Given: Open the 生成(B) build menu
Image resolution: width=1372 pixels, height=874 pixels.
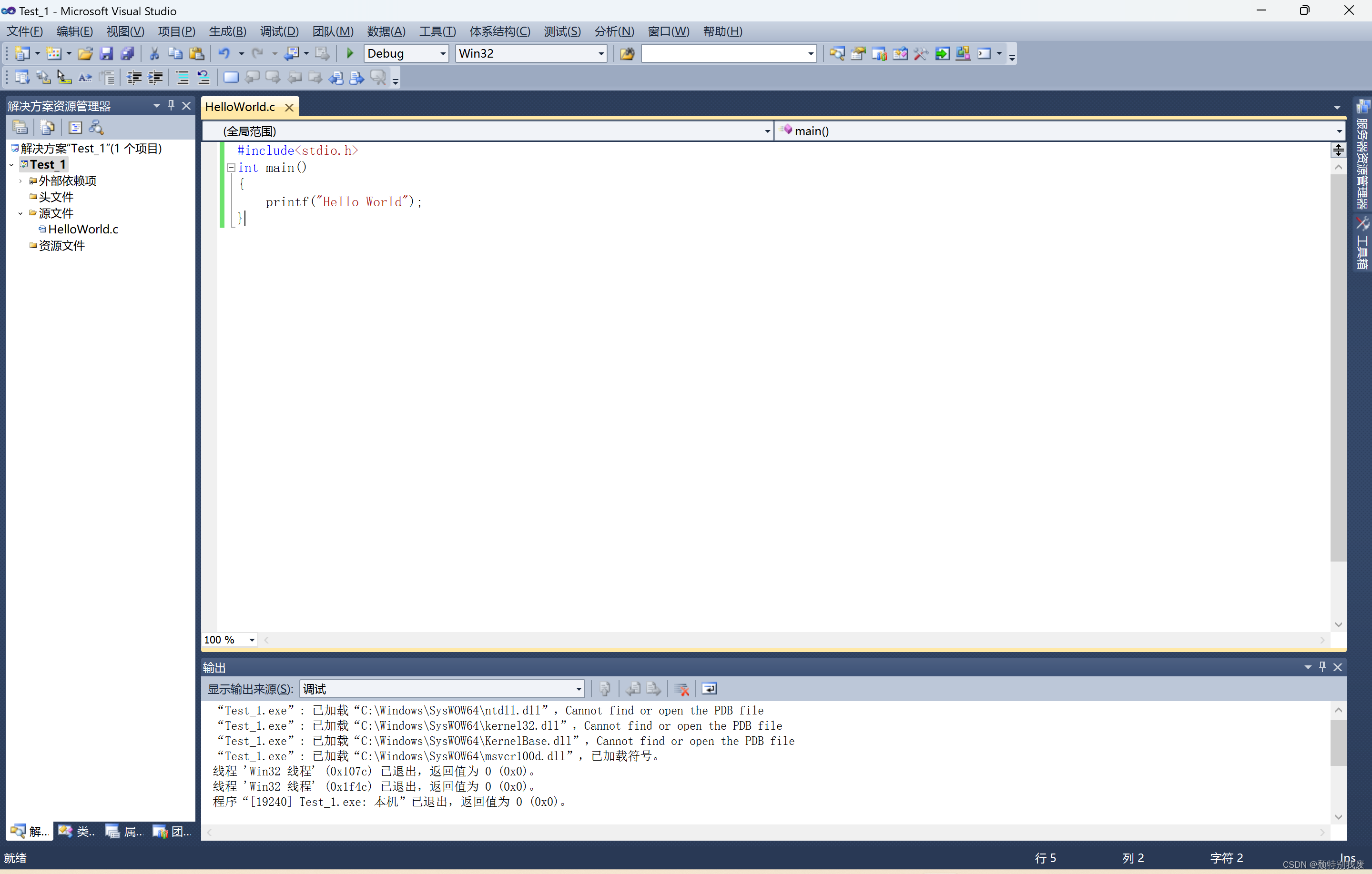Looking at the screenshot, I should pyautogui.click(x=227, y=31).
